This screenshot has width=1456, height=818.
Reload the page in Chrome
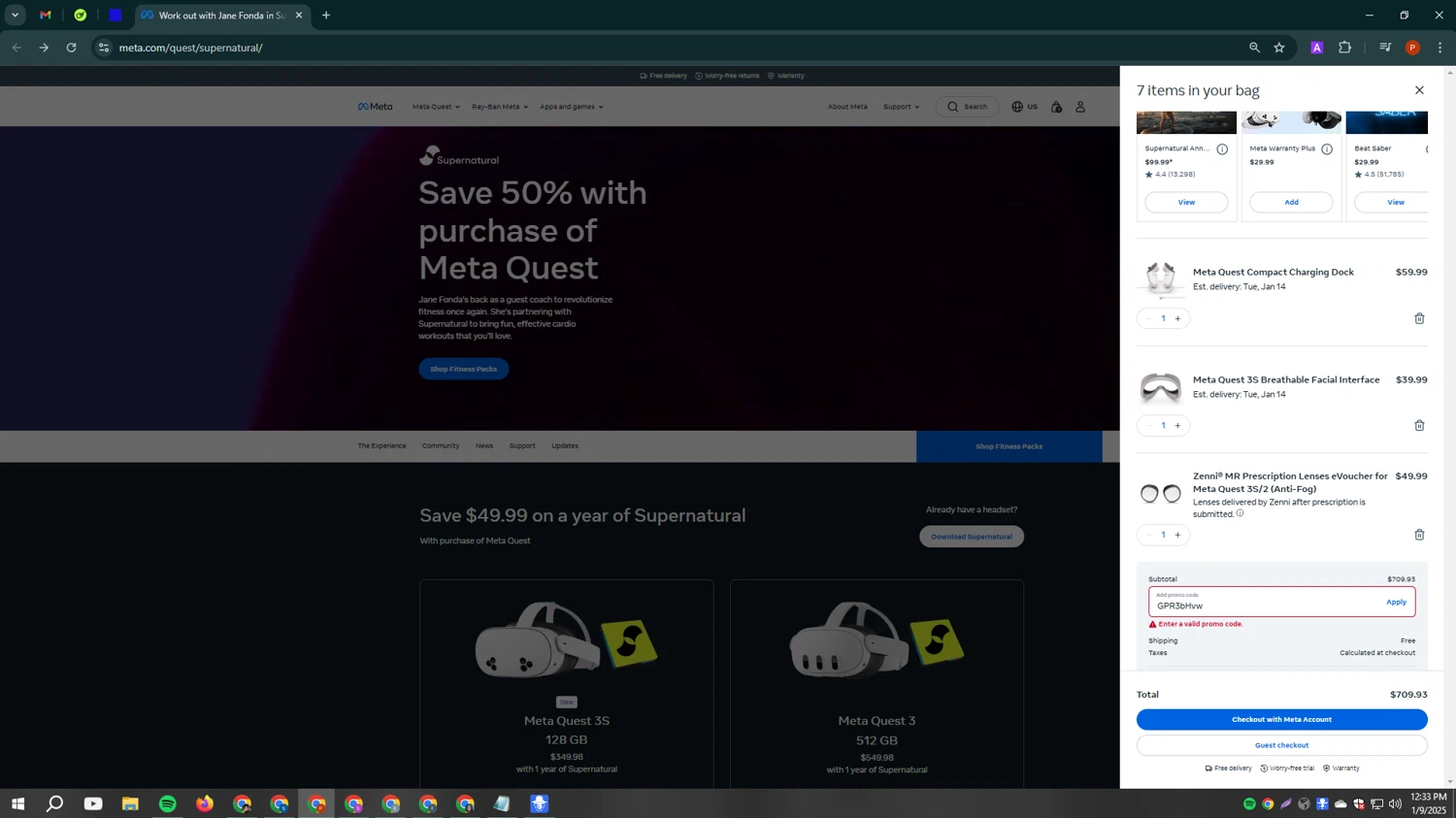click(71, 48)
